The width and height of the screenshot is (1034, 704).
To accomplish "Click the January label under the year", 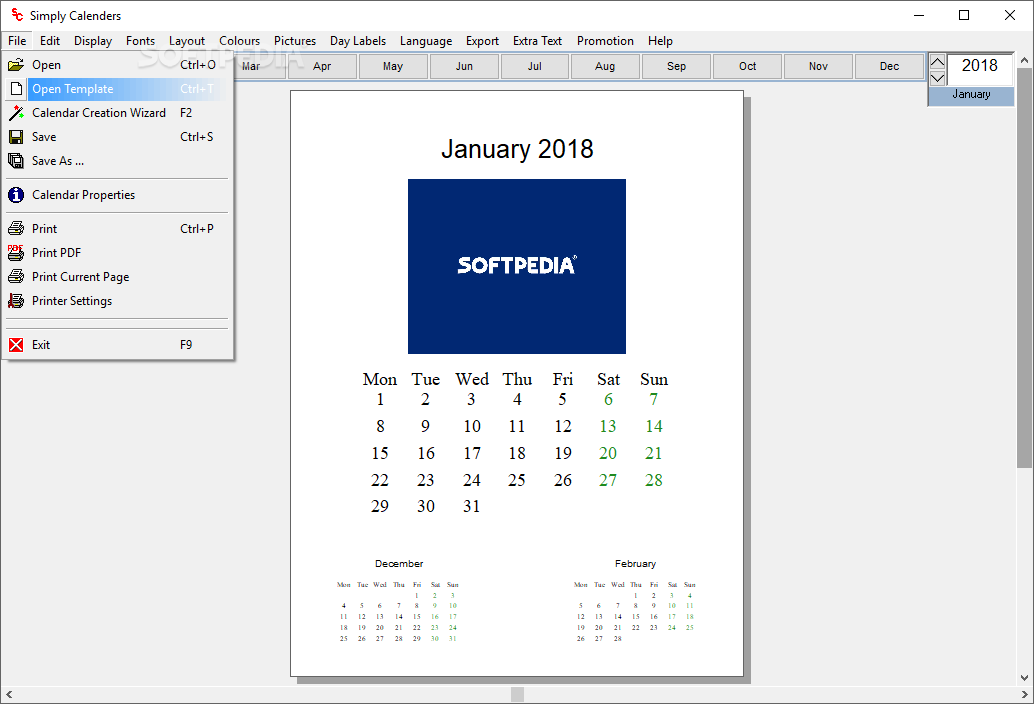I will 971,94.
